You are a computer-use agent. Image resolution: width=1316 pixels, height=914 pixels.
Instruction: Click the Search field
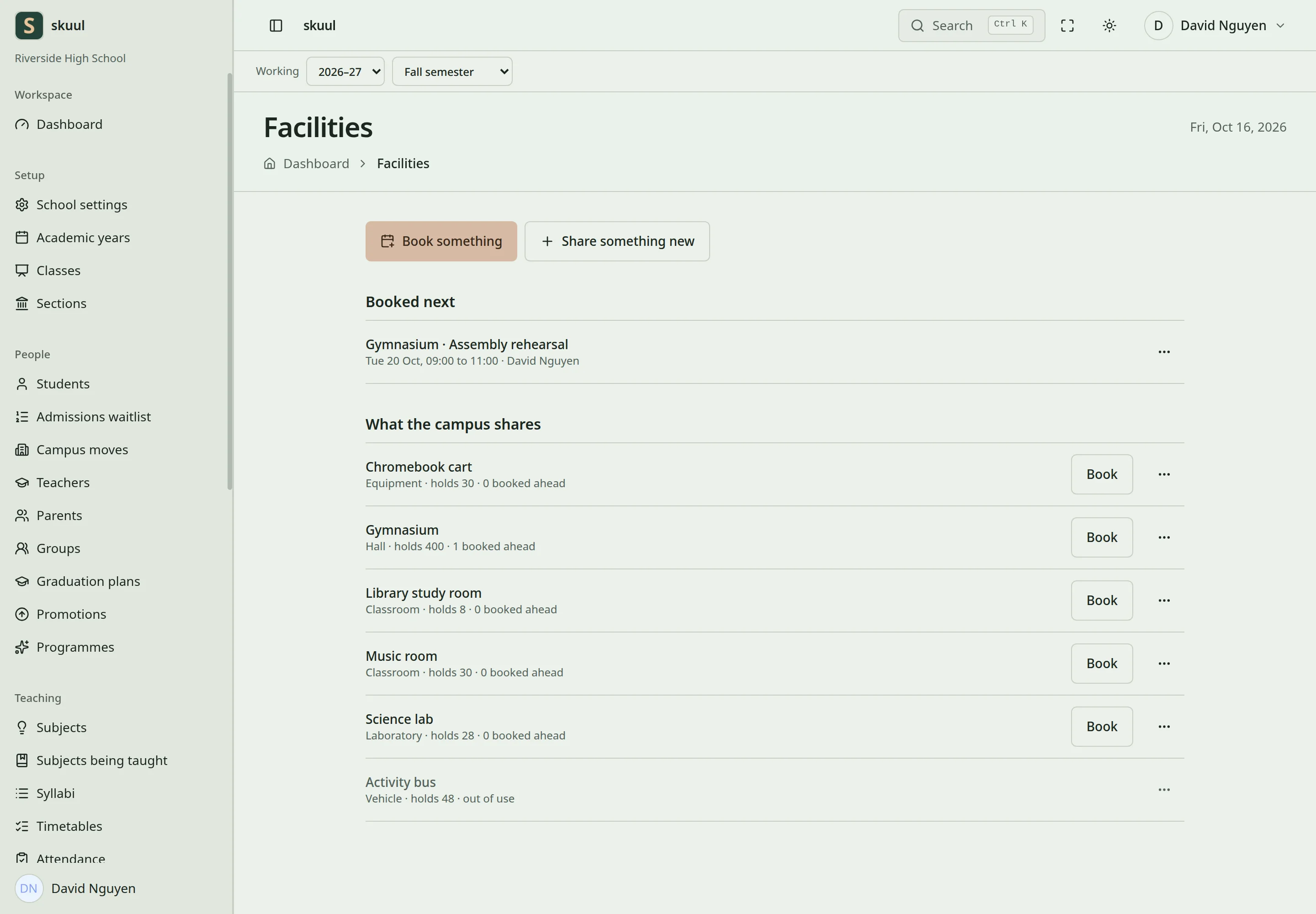pos(971,26)
